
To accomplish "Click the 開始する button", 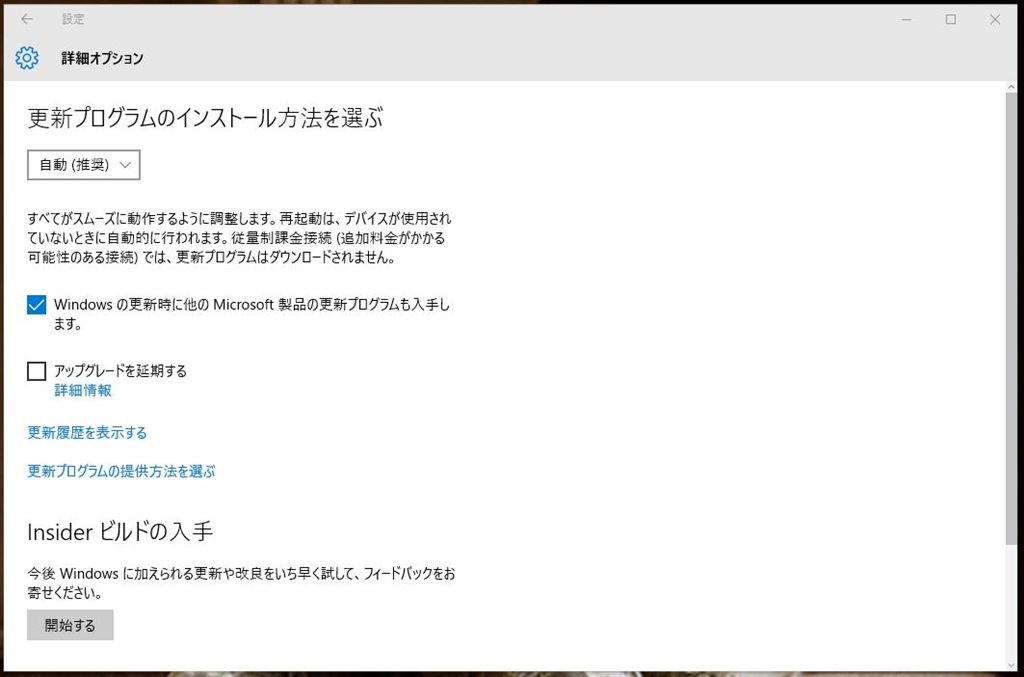I will tap(71, 625).
